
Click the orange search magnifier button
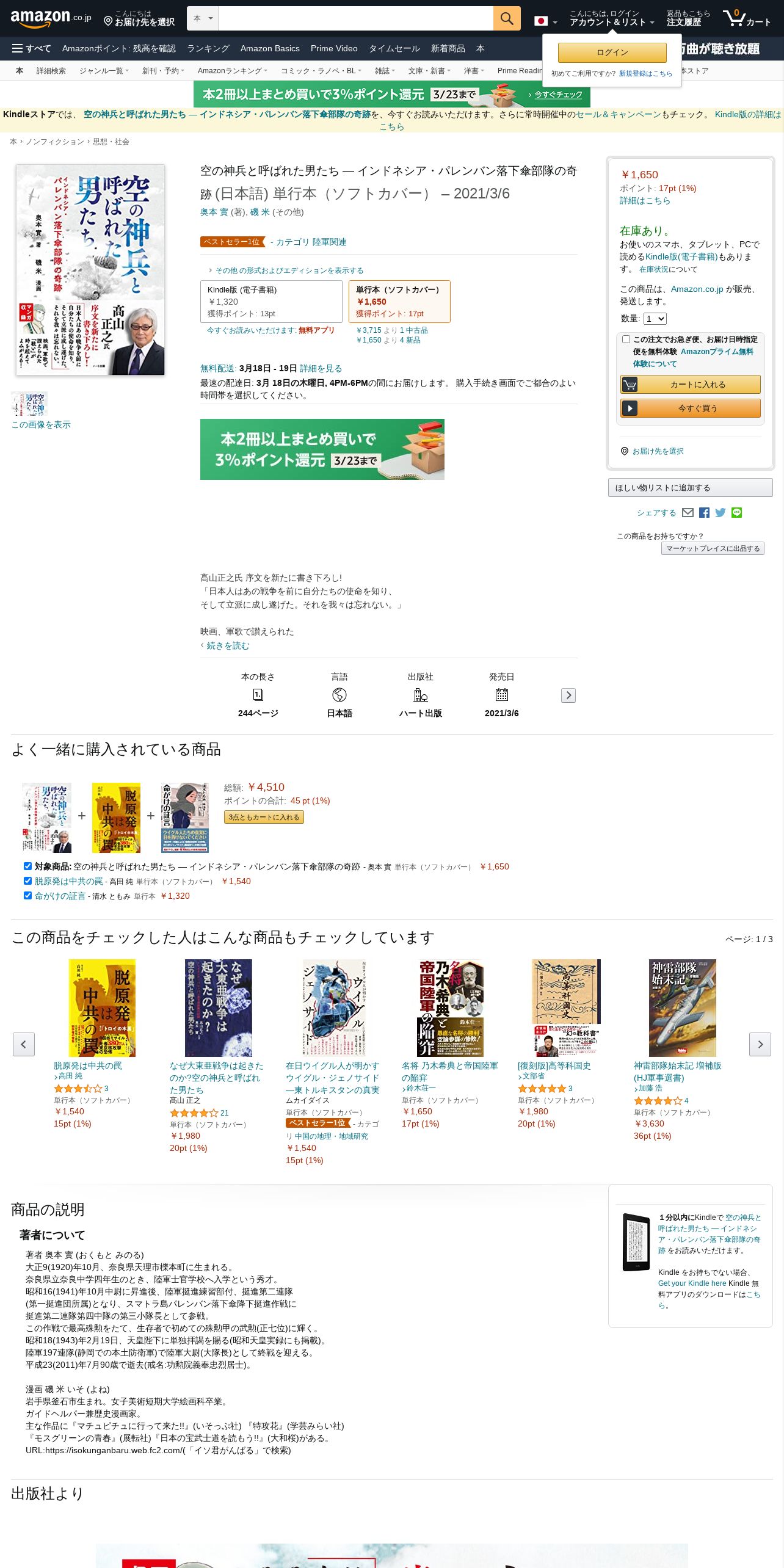click(507, 18)
